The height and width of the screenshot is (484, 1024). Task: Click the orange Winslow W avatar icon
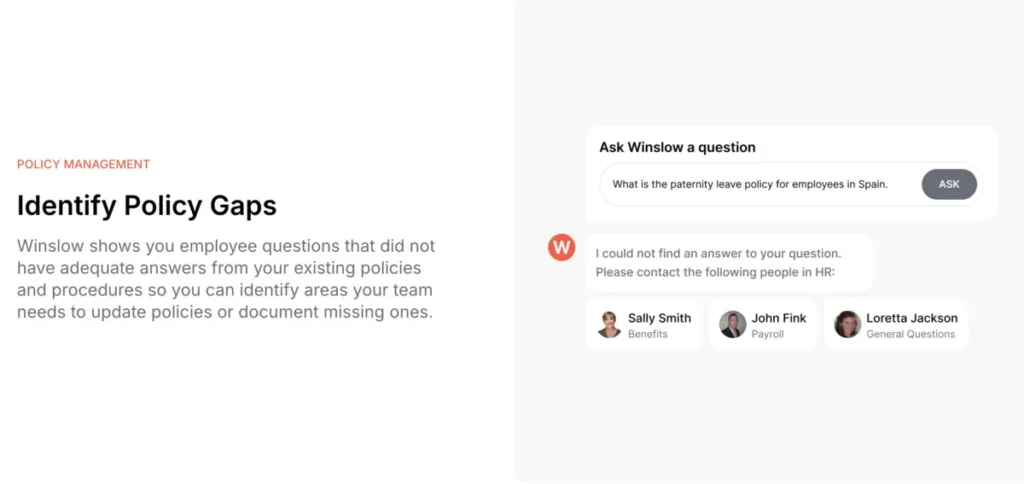(562, 247)
